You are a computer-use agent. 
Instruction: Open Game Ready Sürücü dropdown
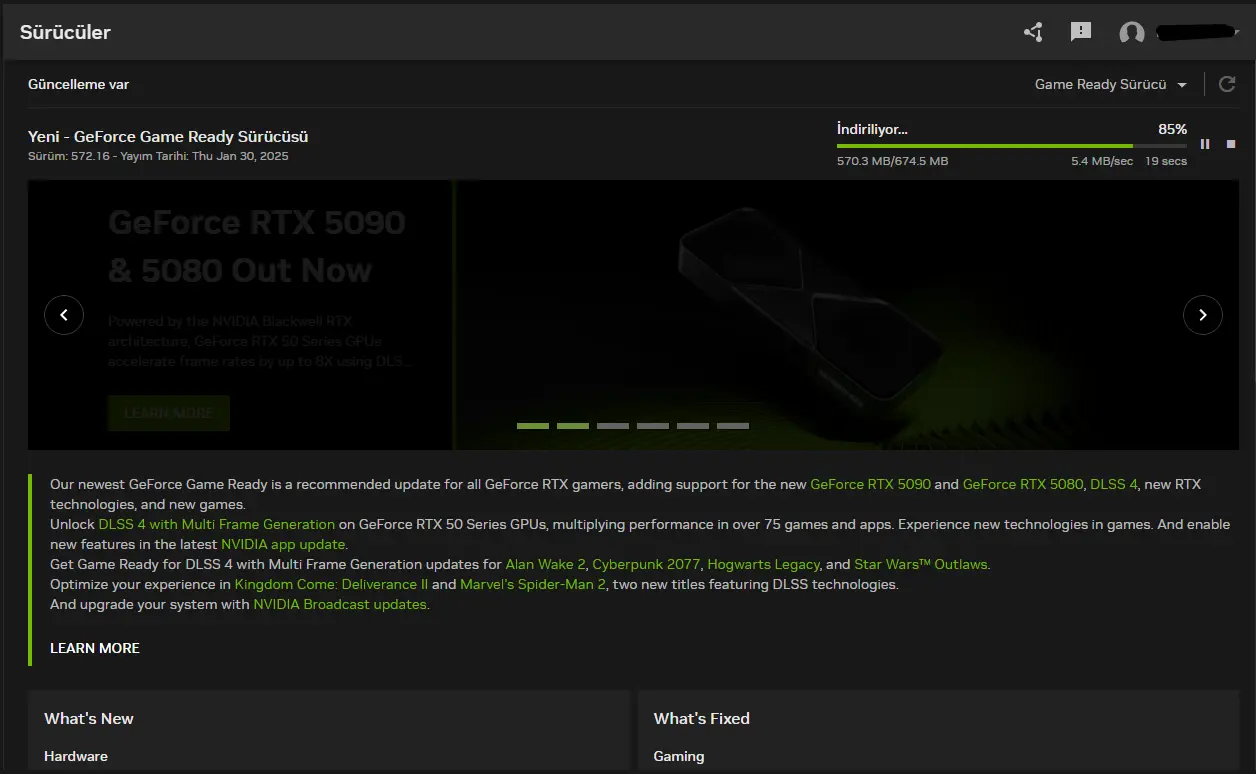coord(1111,84)
